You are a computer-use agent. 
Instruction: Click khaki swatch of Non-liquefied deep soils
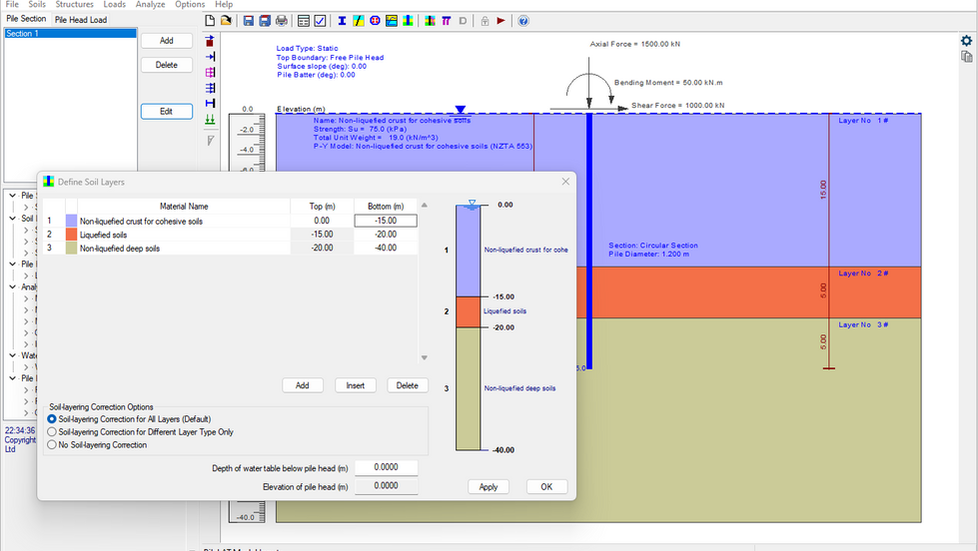click(71, 248)
